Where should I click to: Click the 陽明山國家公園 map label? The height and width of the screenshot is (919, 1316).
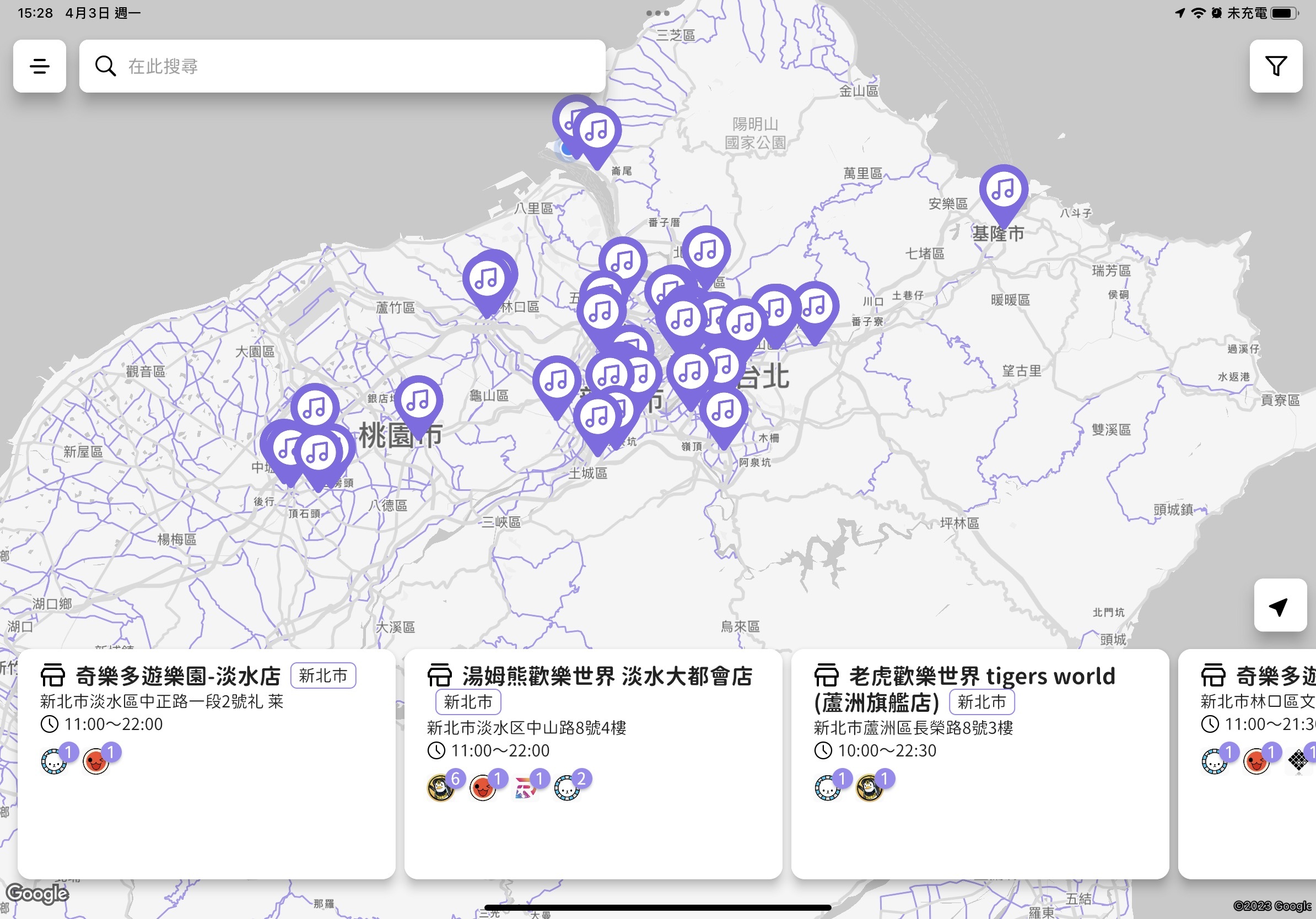756,133
